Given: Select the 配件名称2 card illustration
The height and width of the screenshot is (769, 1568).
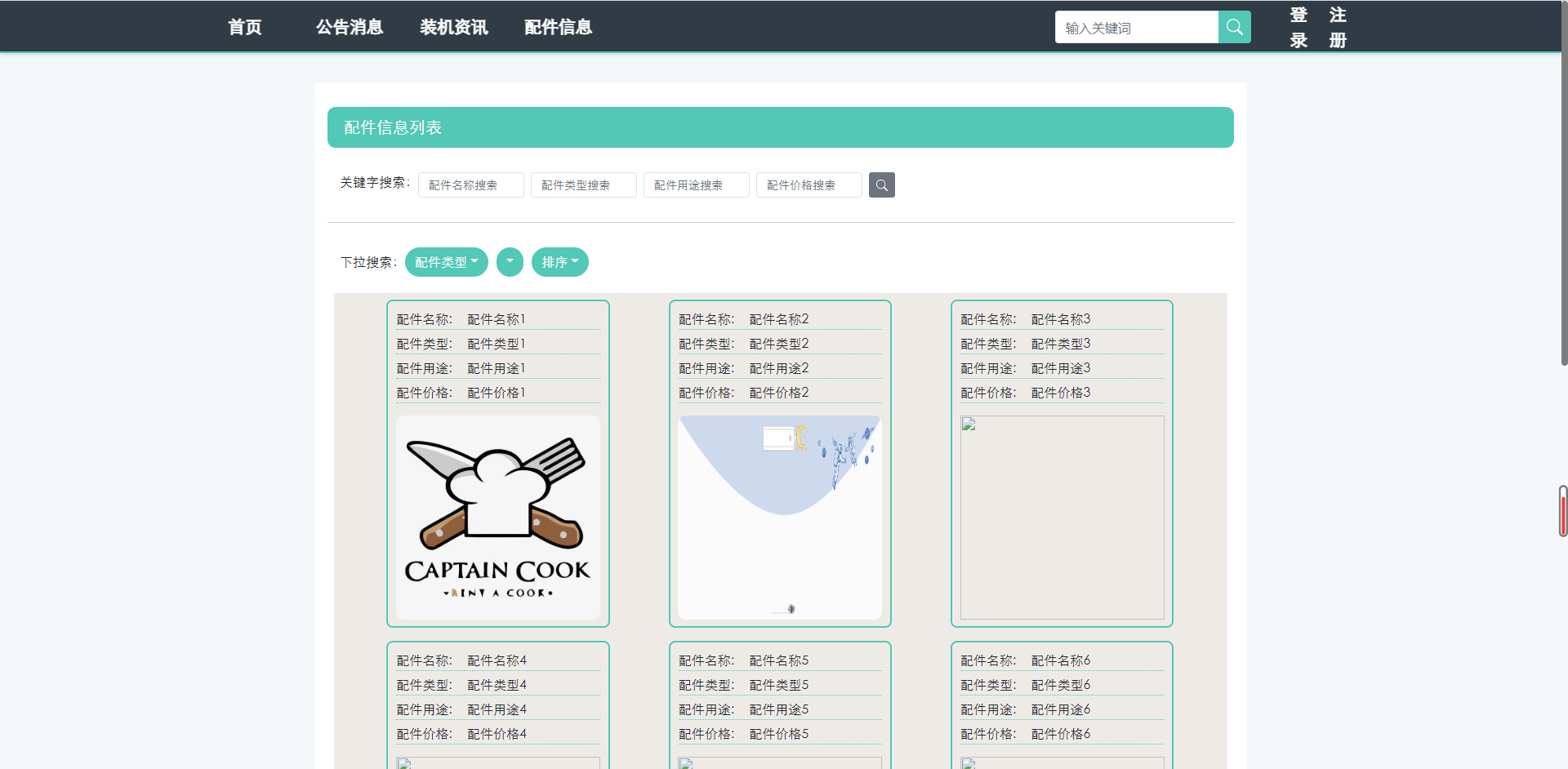Looking at the screenshot, I should pyautogui.click(x=779, y=518).
